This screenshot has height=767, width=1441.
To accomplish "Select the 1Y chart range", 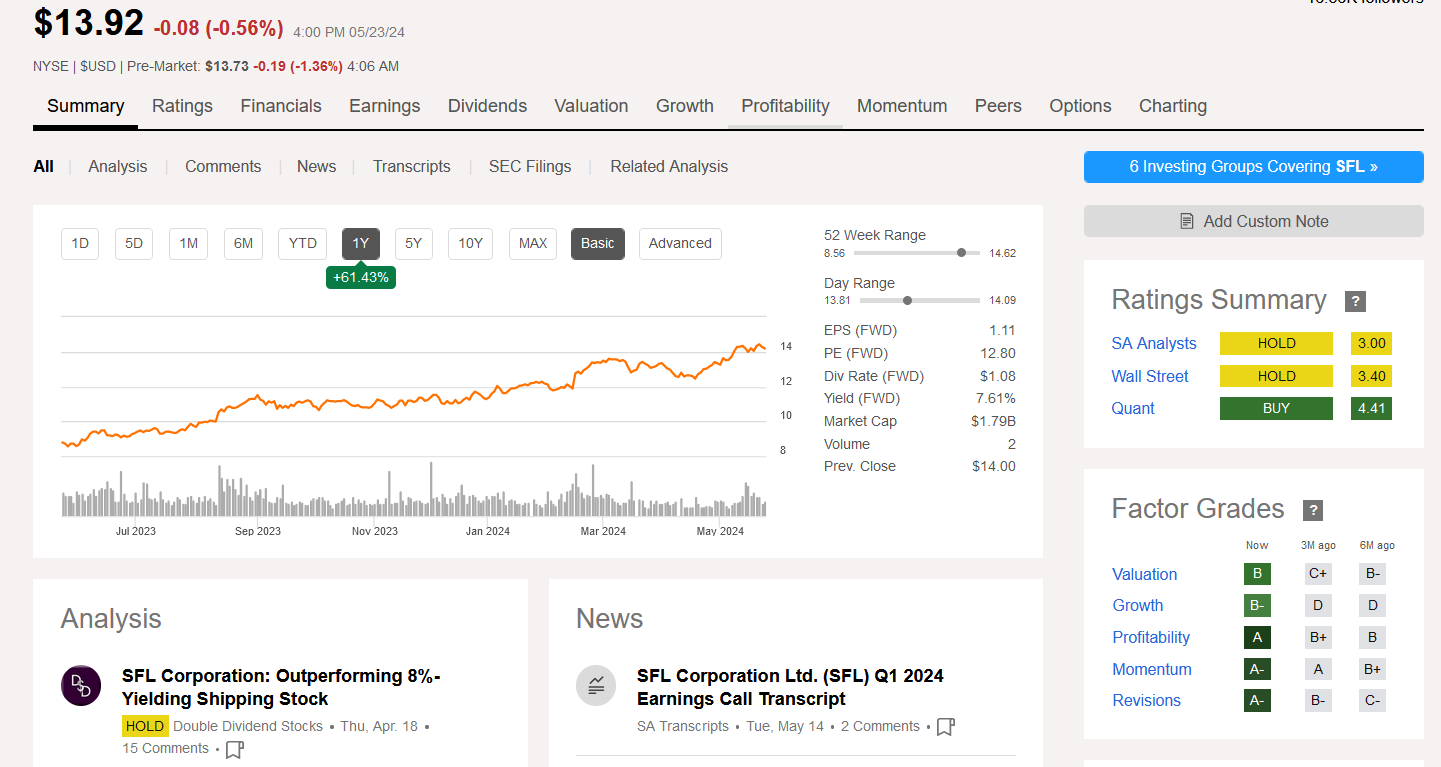I will click(361, 243).
